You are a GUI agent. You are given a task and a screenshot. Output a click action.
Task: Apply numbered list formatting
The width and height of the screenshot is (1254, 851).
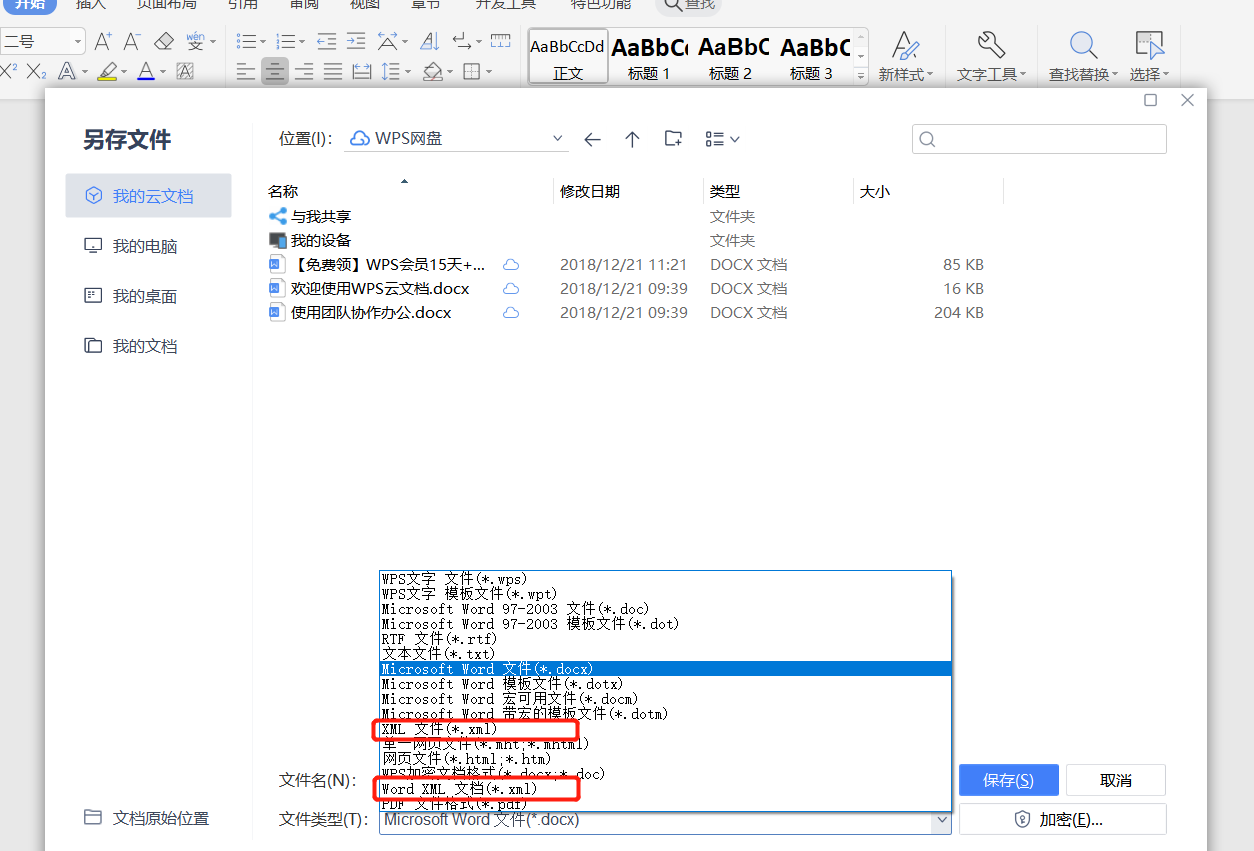tap(285, 41)
